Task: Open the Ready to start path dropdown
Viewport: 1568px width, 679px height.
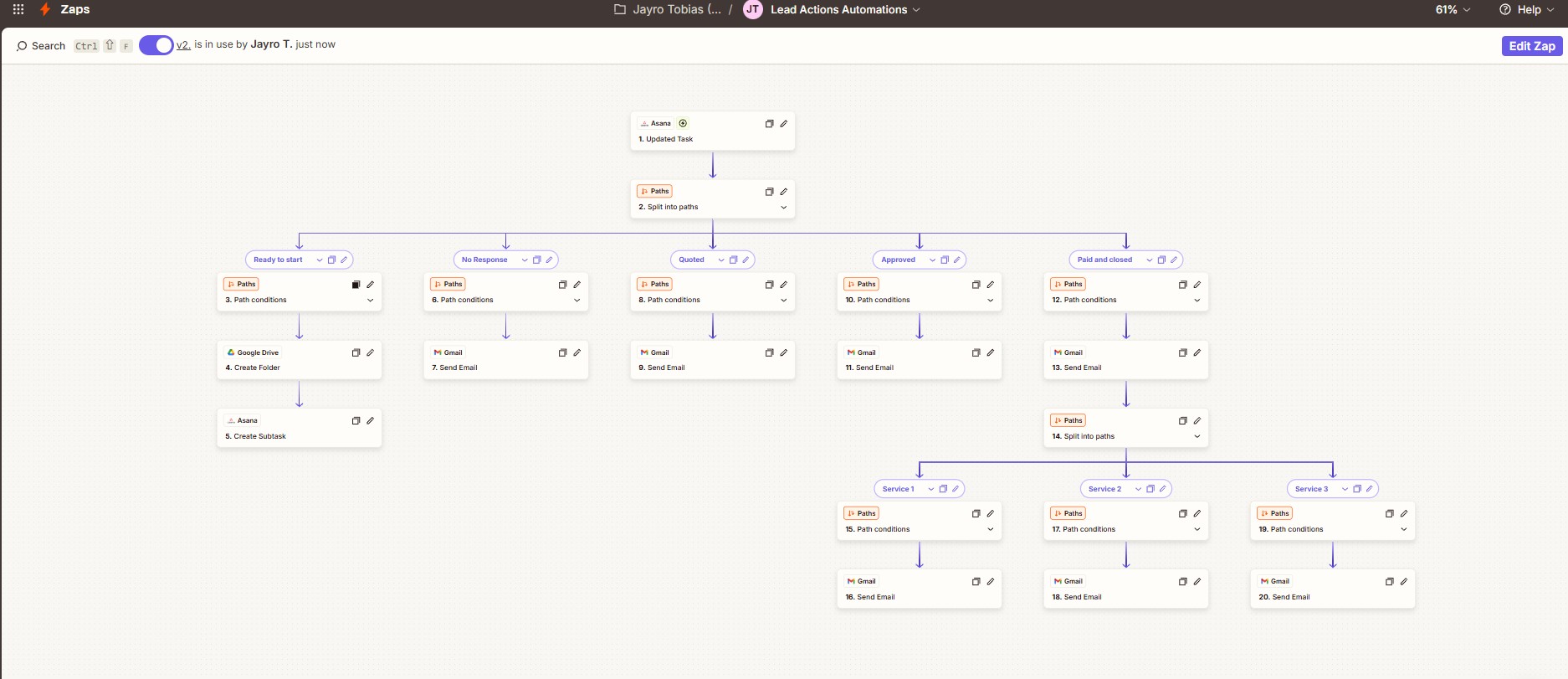Action: (x=320, y=260)
